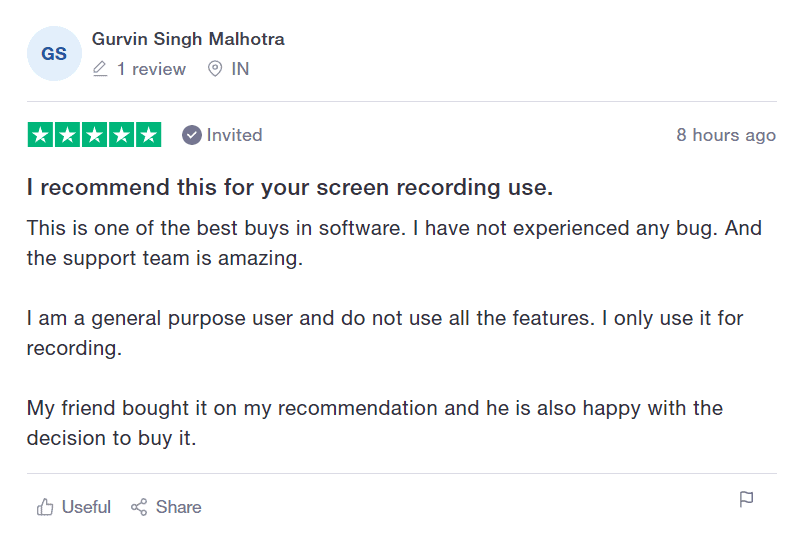Click the location pin icon
The height and width of the screenshot is (547, 806).
(215, 68)
